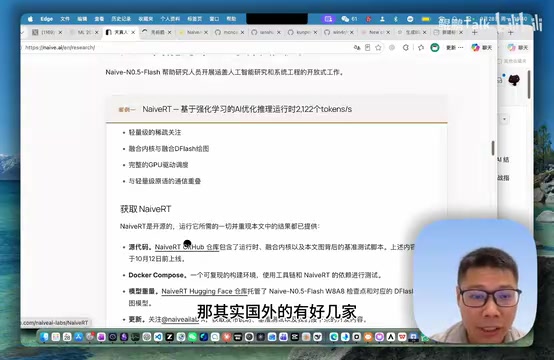Open the red WPS icon in Dock

pos(402,337)
